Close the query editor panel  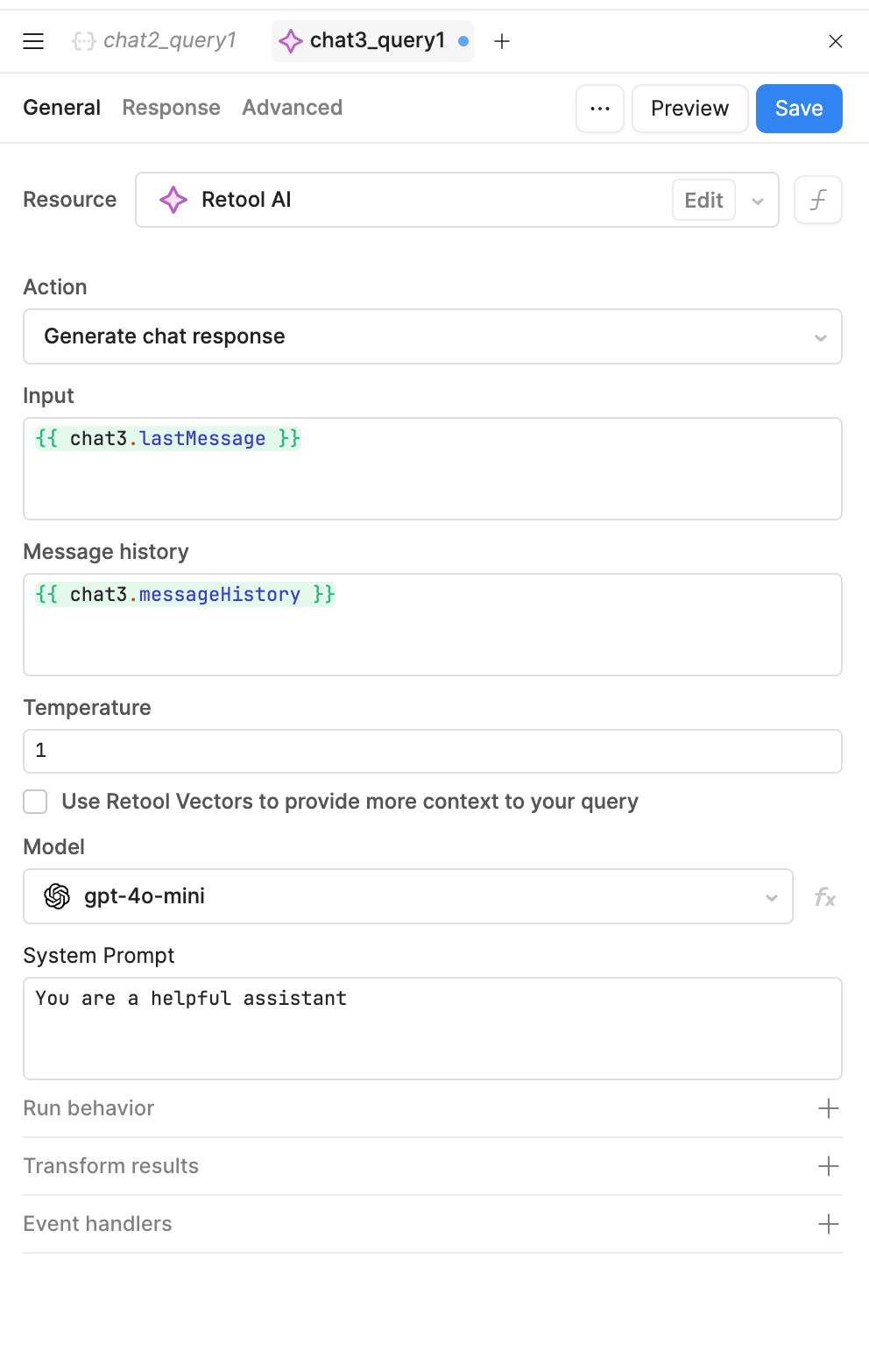(836, 41)
